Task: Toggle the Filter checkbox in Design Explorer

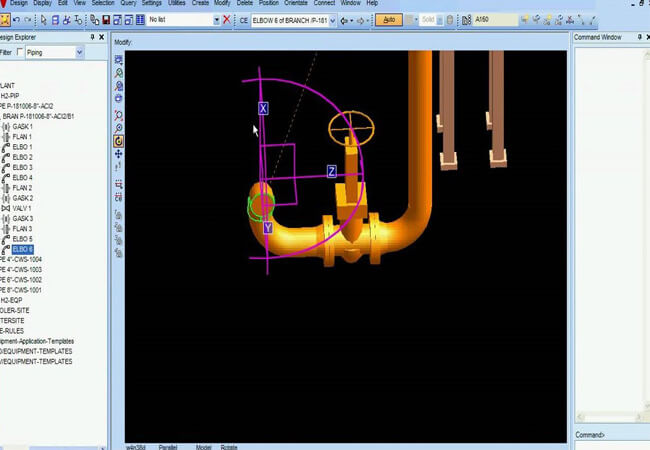Action: click(x=20, y=52)
